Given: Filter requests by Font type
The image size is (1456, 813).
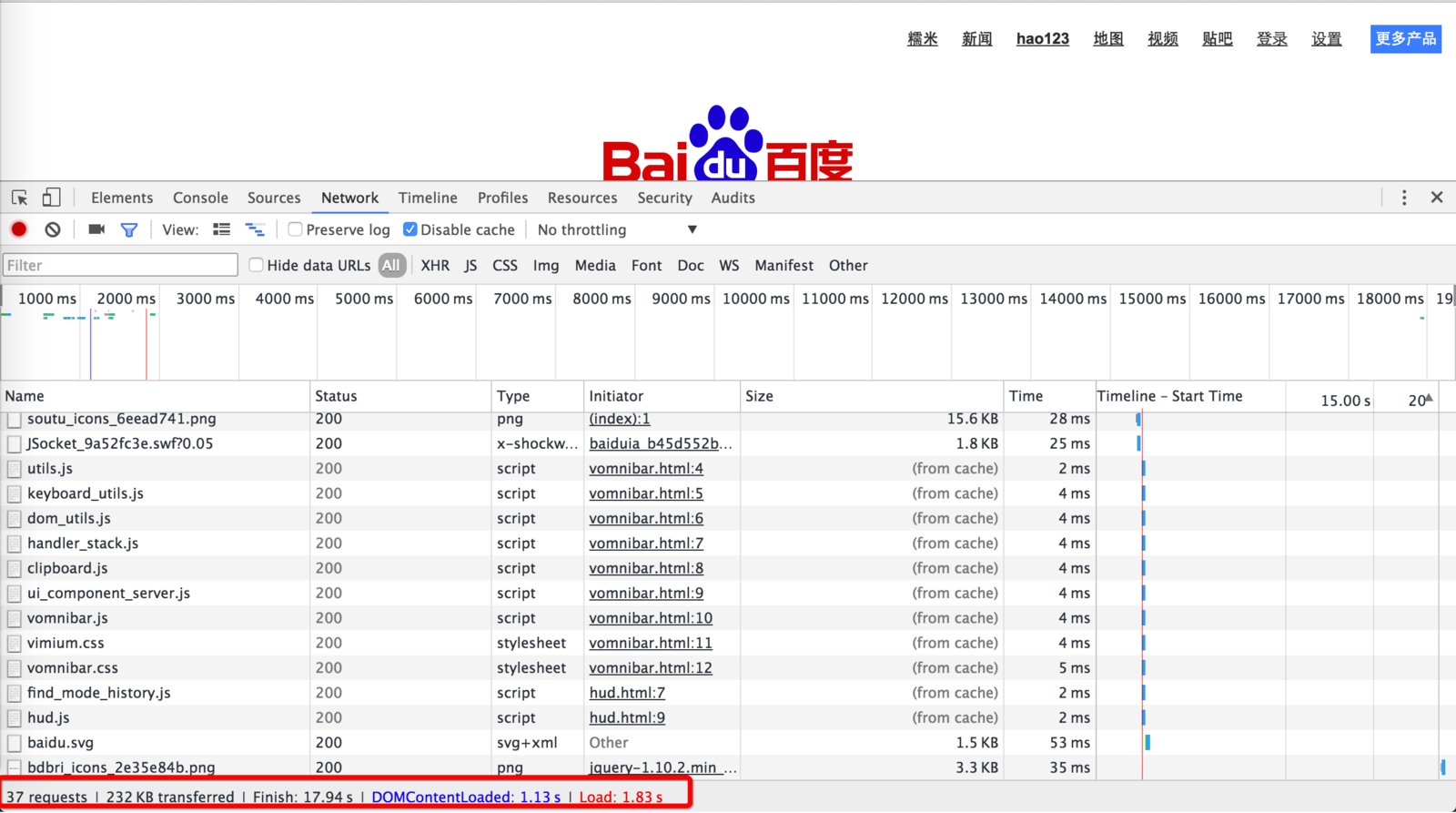Looking at the screenshot, I should coord(646,265).
